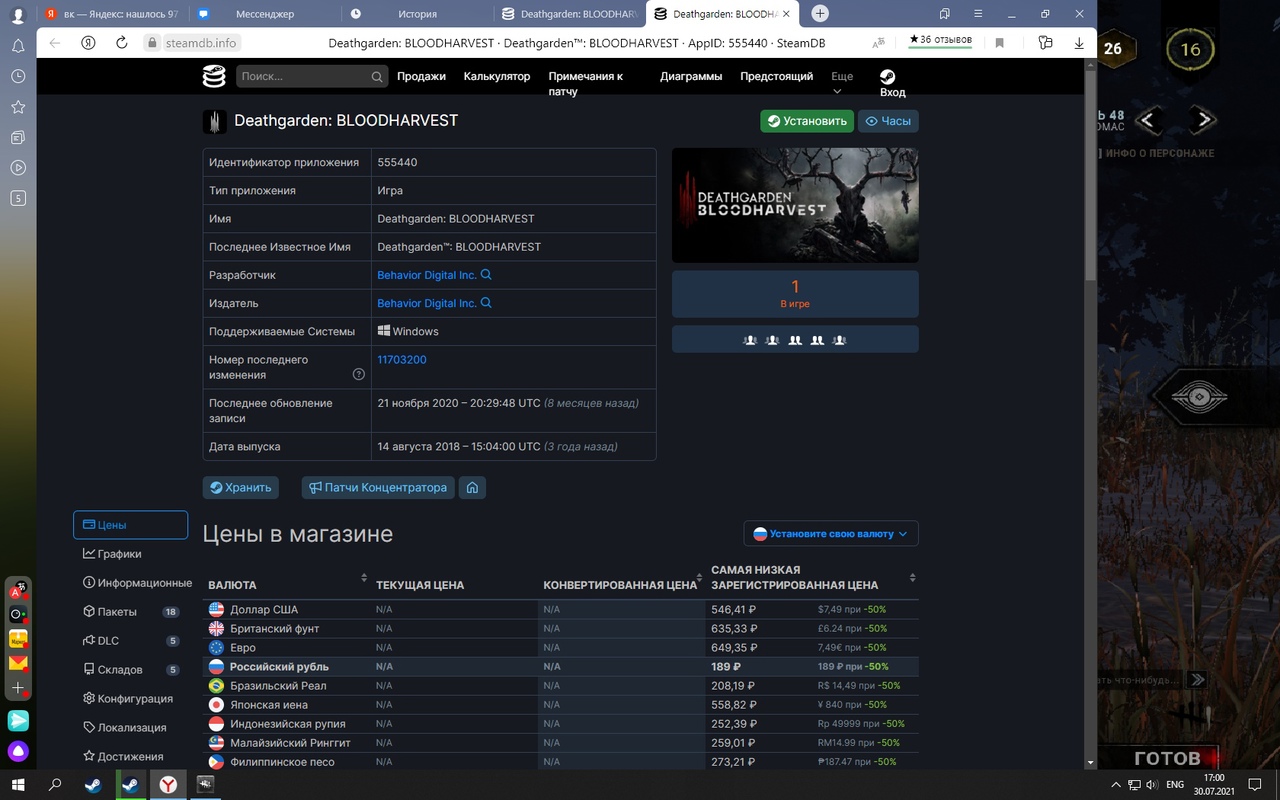Click the players В игре counter box

click(x=795, y=294)
